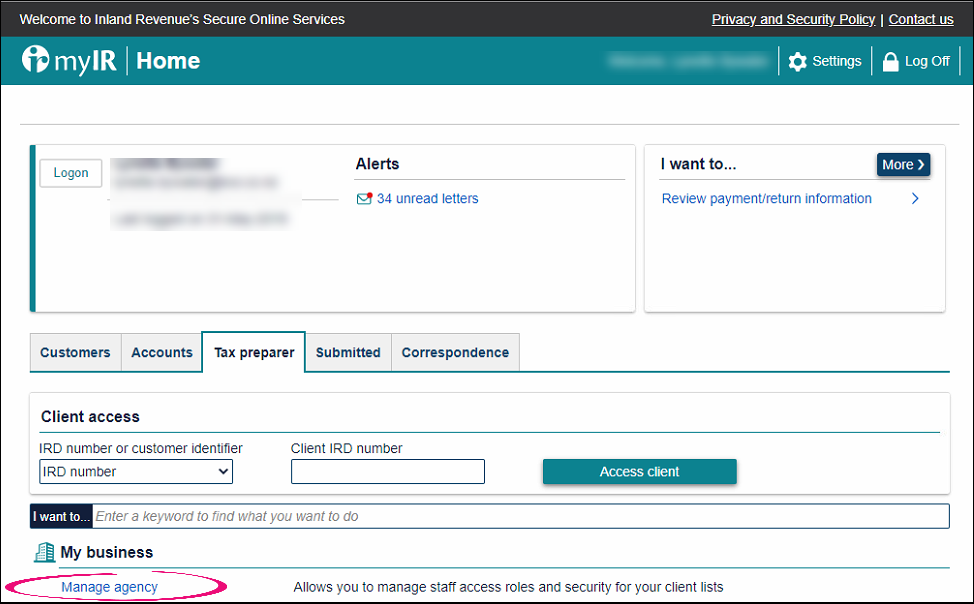The image size is (974, 604).
Task: Open the Submitted tab
Action: (347, 352)
